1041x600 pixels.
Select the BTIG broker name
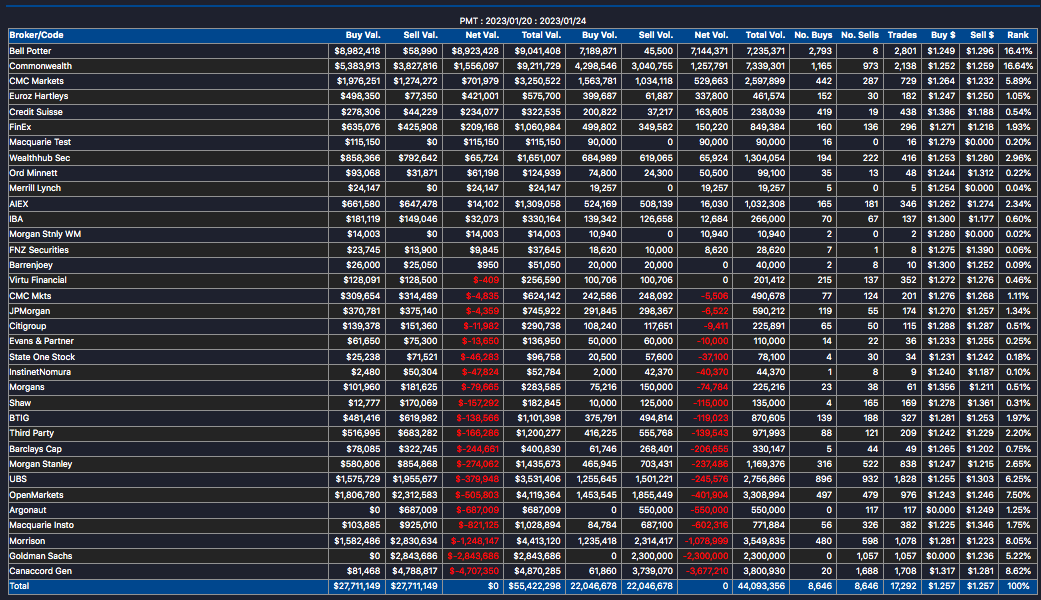click(x=19, y=417)
